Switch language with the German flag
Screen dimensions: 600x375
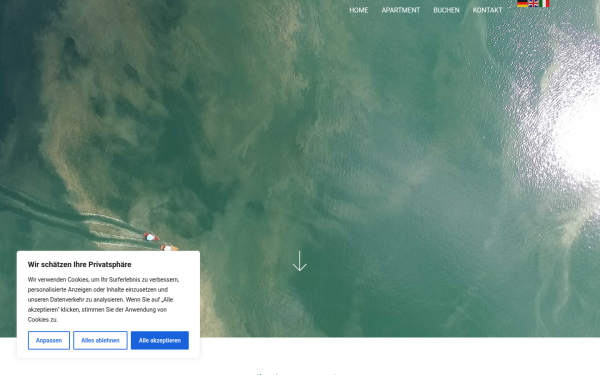coord(522,3)
